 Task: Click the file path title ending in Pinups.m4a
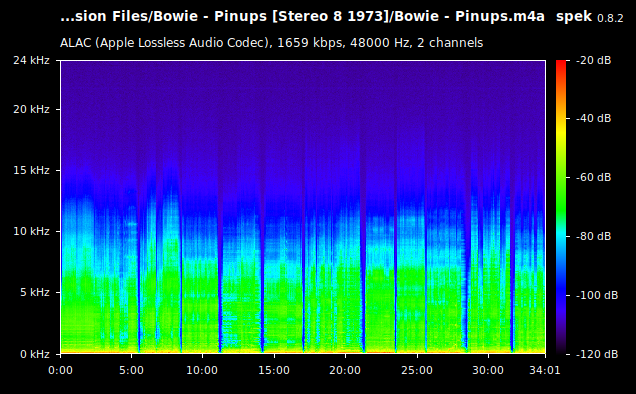302,17
